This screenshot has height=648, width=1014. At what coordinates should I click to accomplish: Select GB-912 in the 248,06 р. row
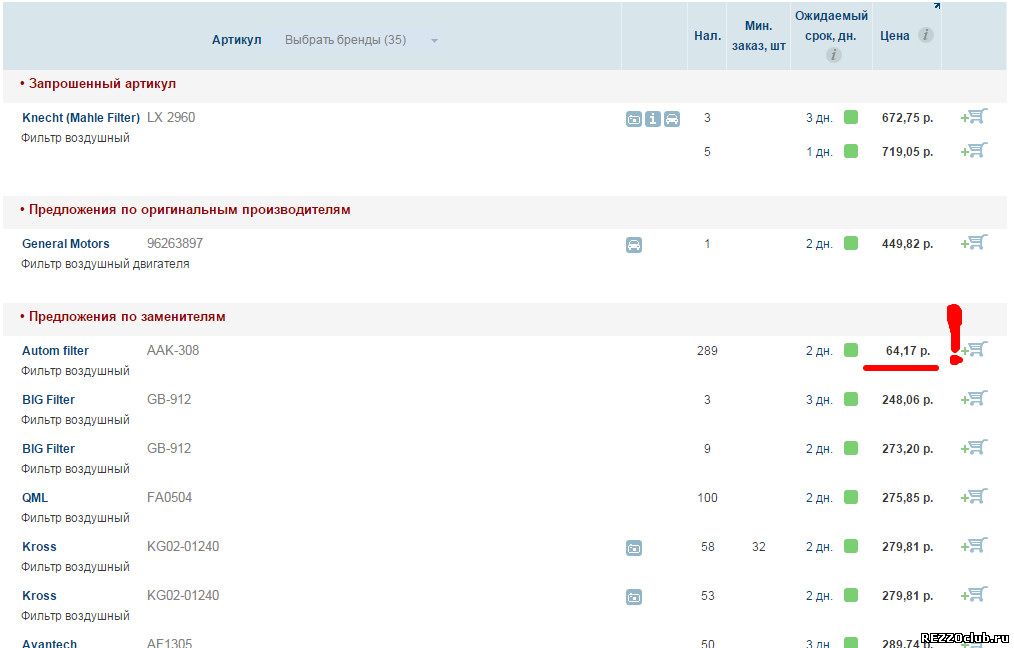(x=169, y=400)
